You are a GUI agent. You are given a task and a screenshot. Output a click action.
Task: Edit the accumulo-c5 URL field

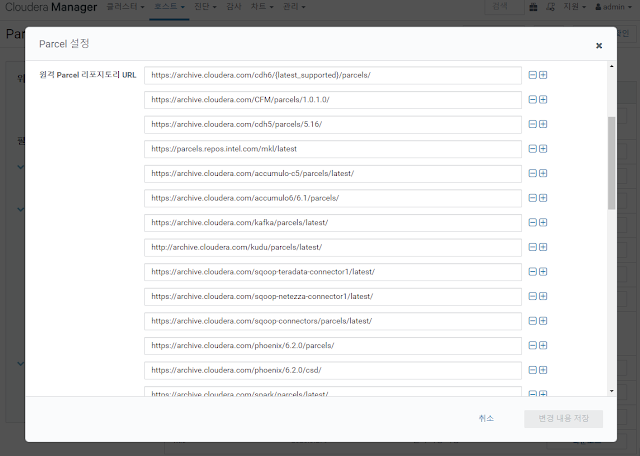[333, 174]
